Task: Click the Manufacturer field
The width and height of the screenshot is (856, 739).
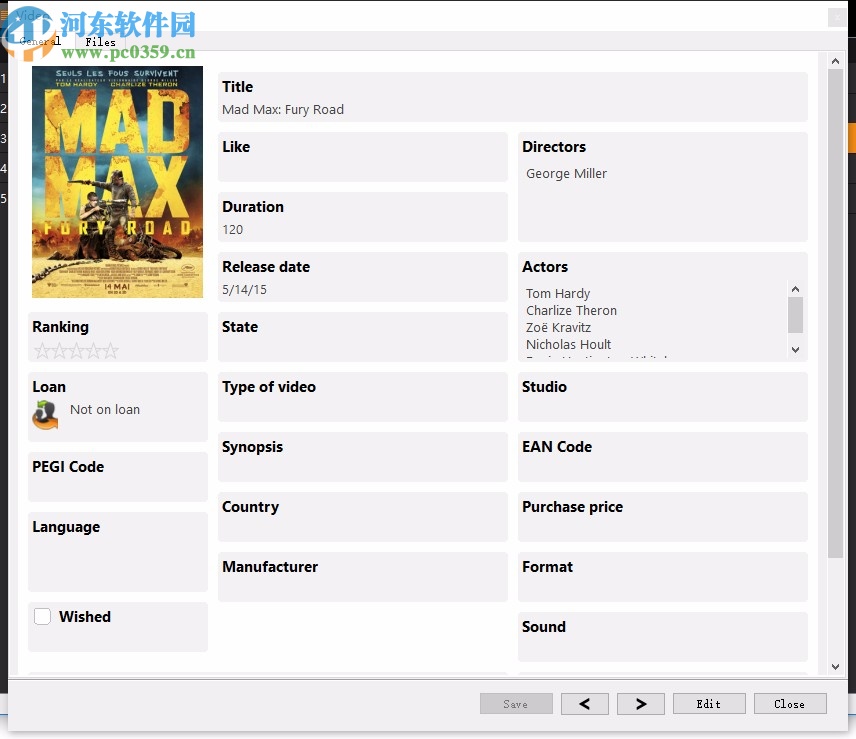Action: pos(362,577)
